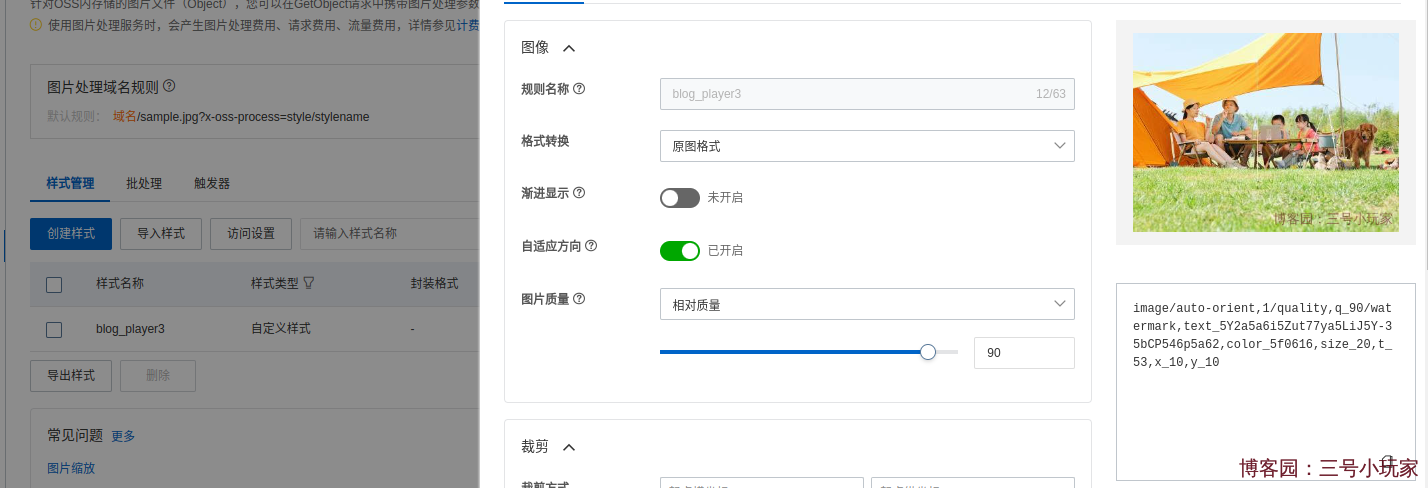Click the image quality slider handle

click(x=928, y=352)
